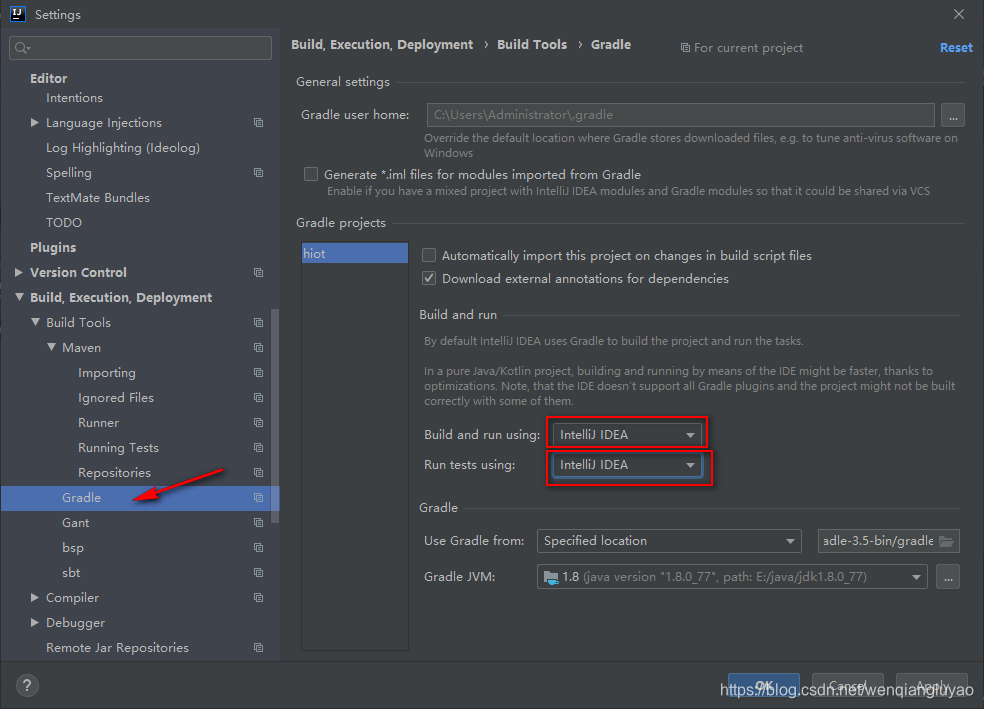Select the Editor settings category
The width and height of the screenshot is (984, 709).
tap(48, 78)
